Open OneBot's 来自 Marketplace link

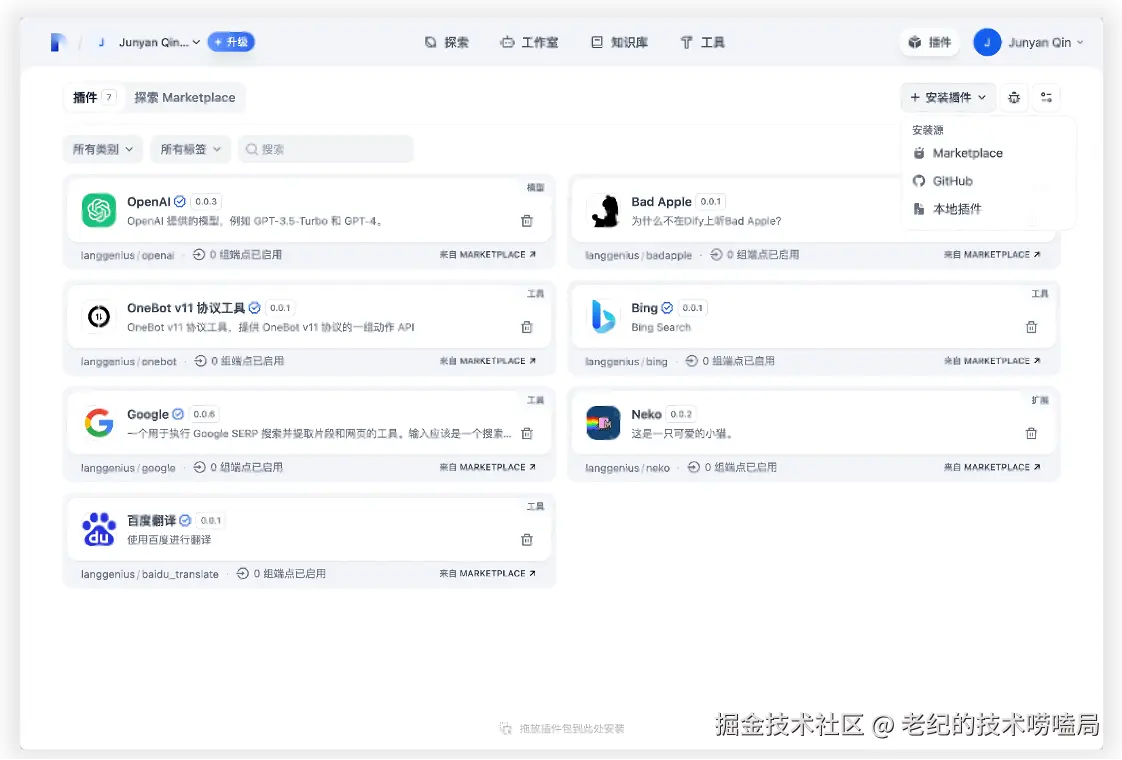(x=487, y=361)
